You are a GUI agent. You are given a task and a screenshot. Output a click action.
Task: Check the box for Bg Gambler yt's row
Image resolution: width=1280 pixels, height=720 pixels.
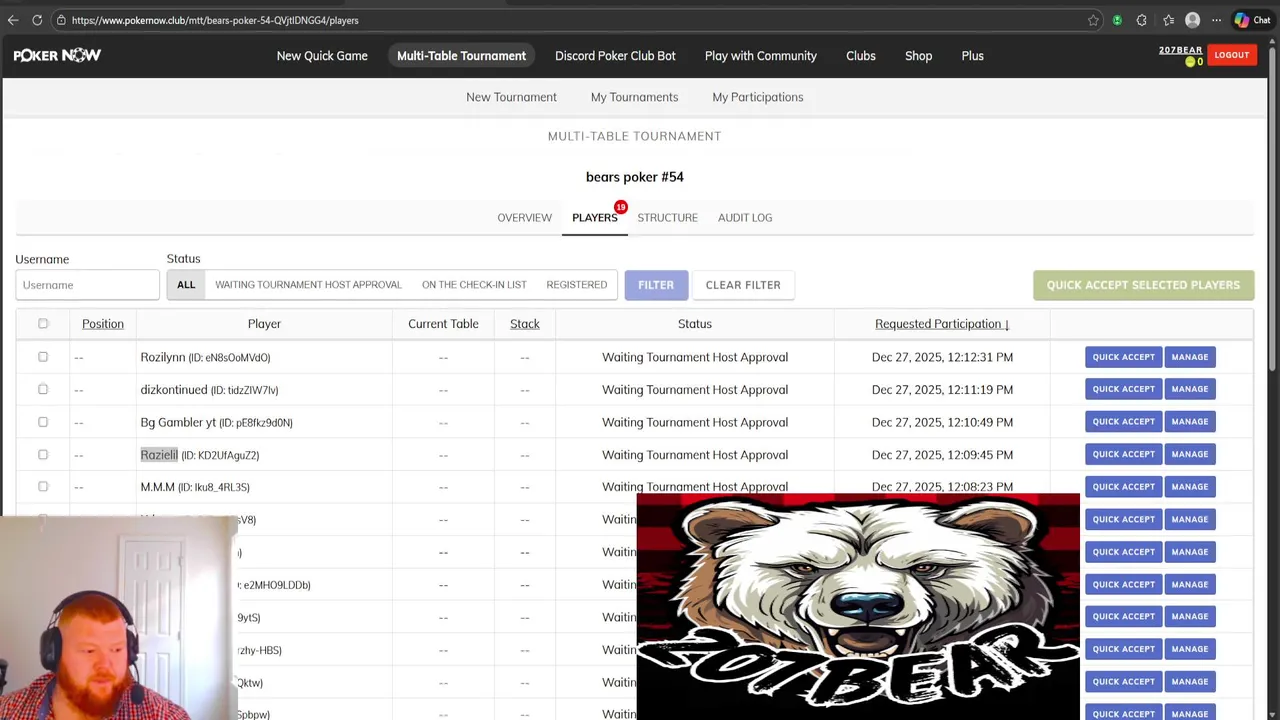point(43,422)
